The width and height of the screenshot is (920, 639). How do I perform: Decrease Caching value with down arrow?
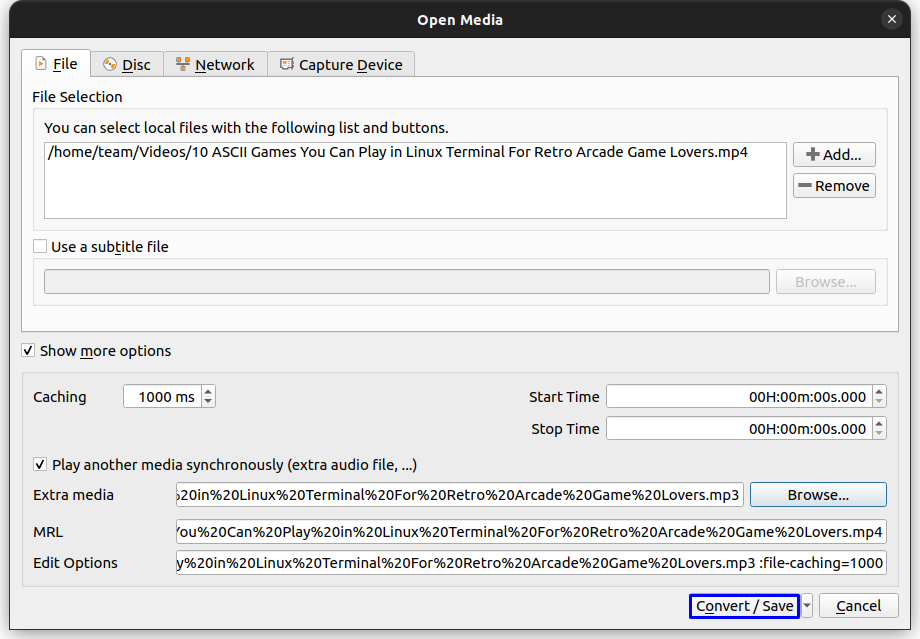coord(208,402)
